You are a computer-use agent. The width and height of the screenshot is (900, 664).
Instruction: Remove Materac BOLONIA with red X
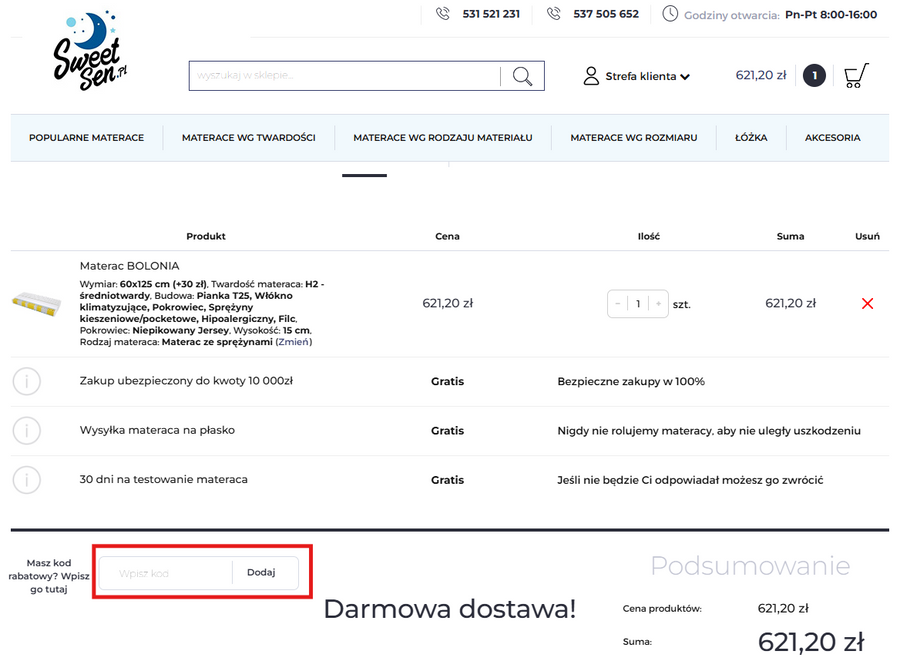pyautogui.click(x=867, y=304)
